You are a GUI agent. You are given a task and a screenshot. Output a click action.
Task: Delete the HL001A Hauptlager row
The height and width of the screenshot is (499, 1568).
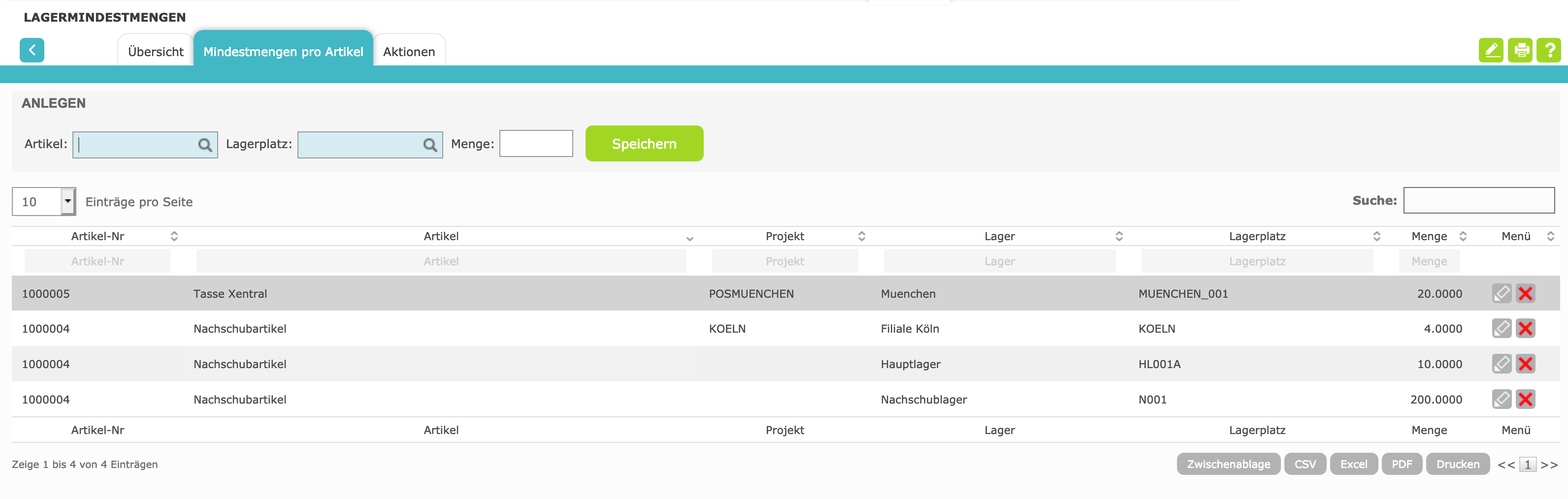[x=1525, y=364]
